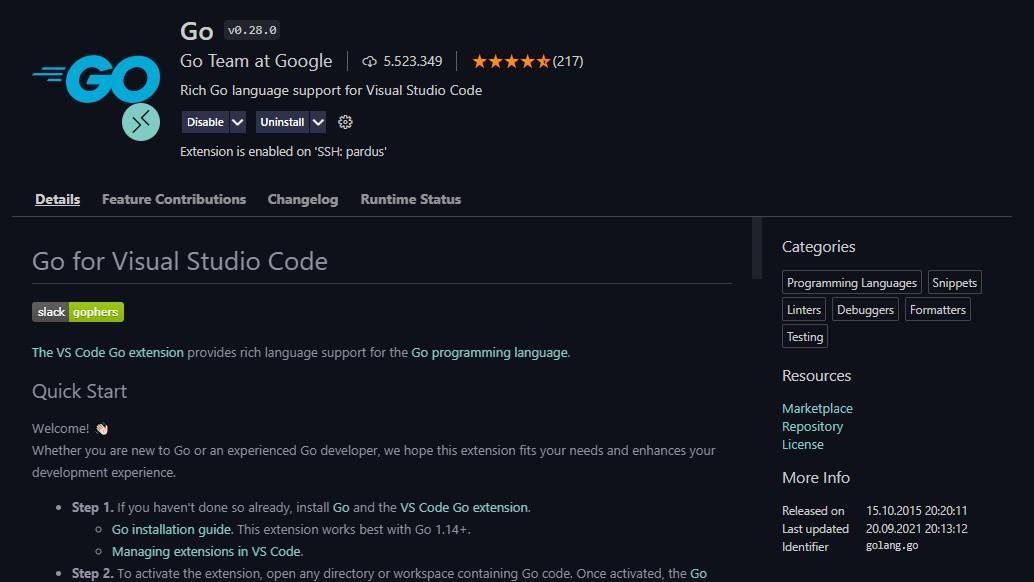1034x582 pixels.
Task: Click the remote indicator badge on Go logo
Action: click(140, 122)
